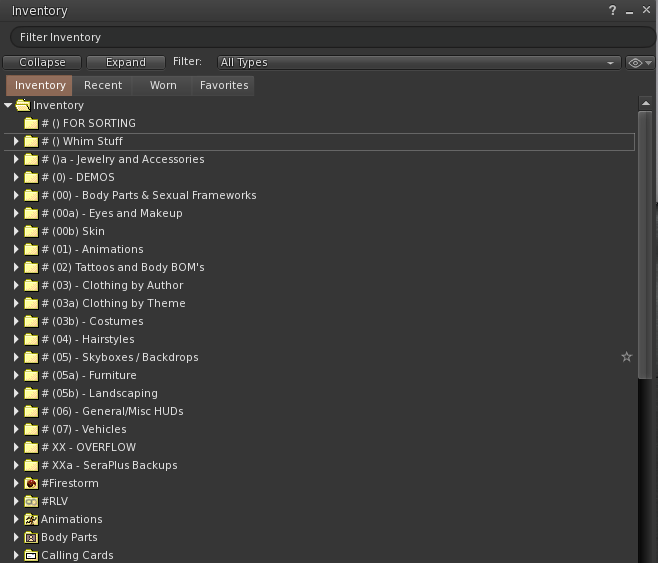
Task: Click folder icon for Vehicles
Action: pos(31,430)
